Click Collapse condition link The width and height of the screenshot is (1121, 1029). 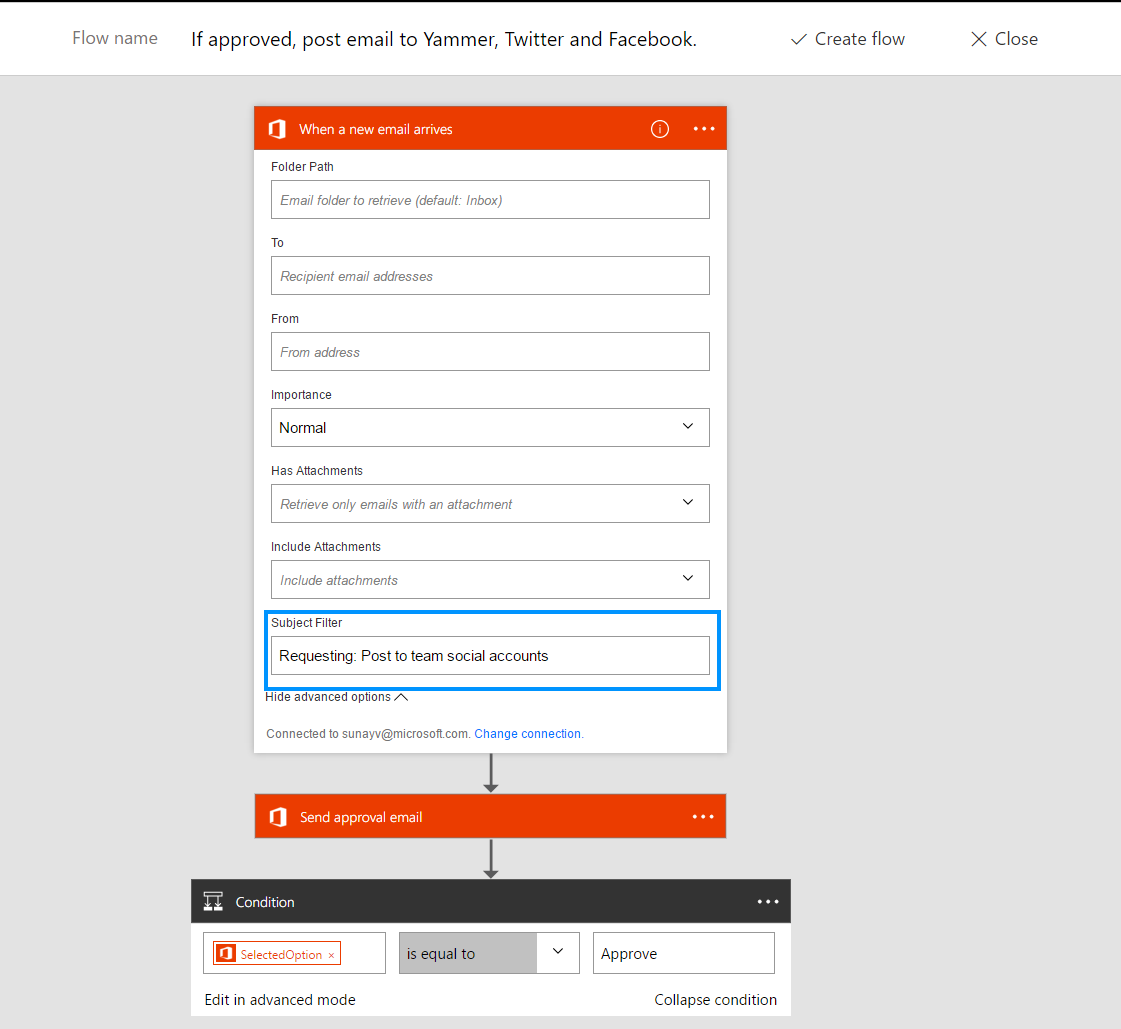[x=715, y=1000]
